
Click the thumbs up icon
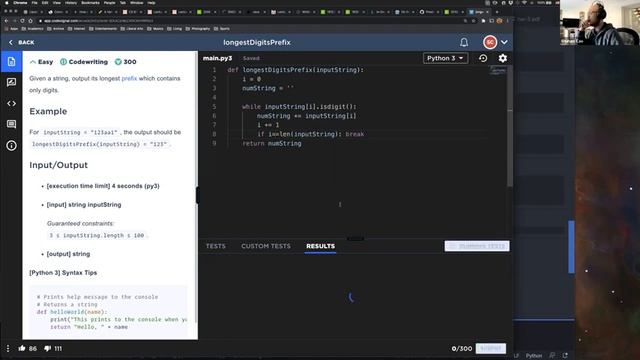[x=22, y=348]
